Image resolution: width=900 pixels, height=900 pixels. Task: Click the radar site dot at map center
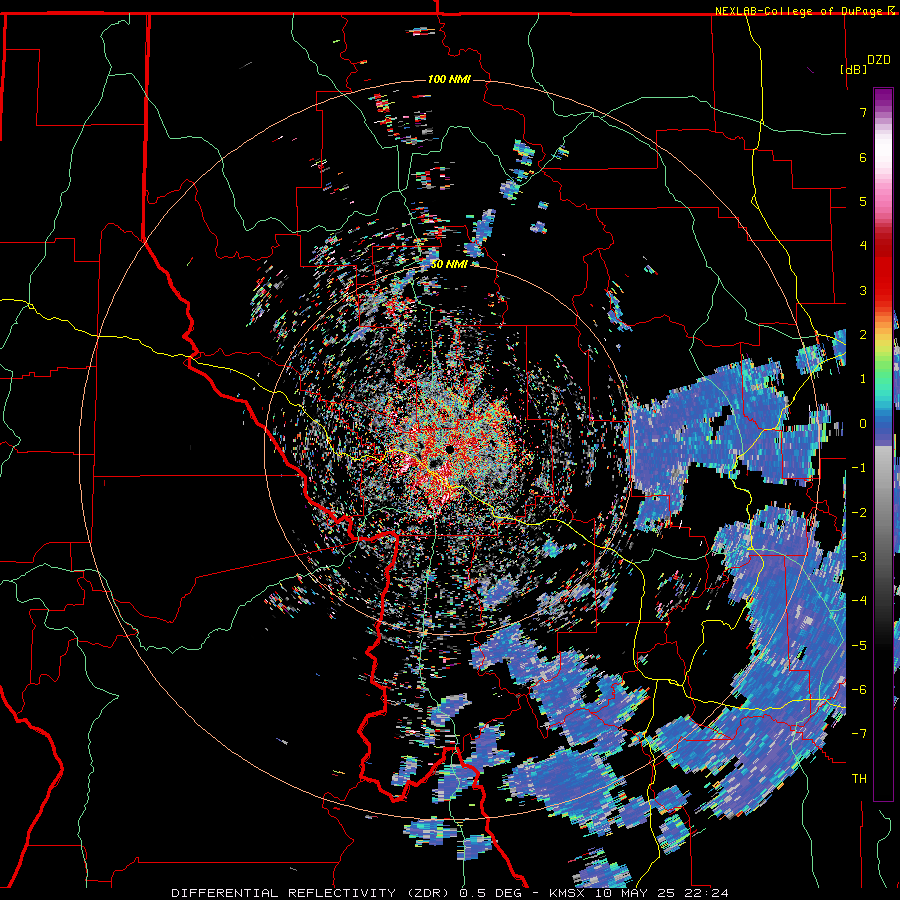449,449
